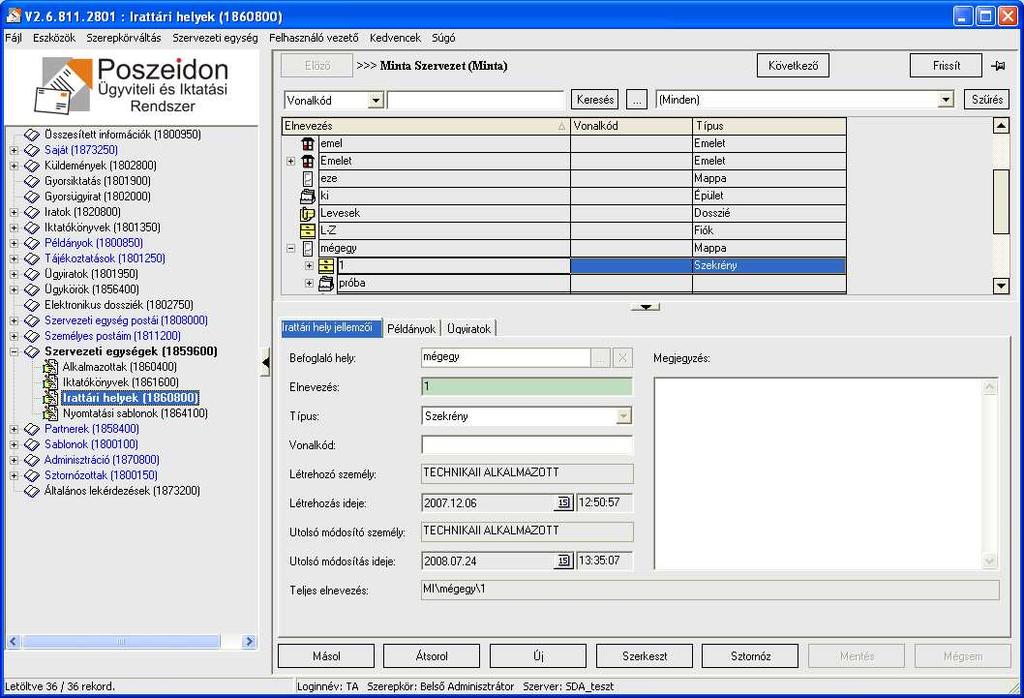Image resolution: width=1024 pixels, height=698 pixels.
Task: Click the próba row icon
Action: [326, 283]
